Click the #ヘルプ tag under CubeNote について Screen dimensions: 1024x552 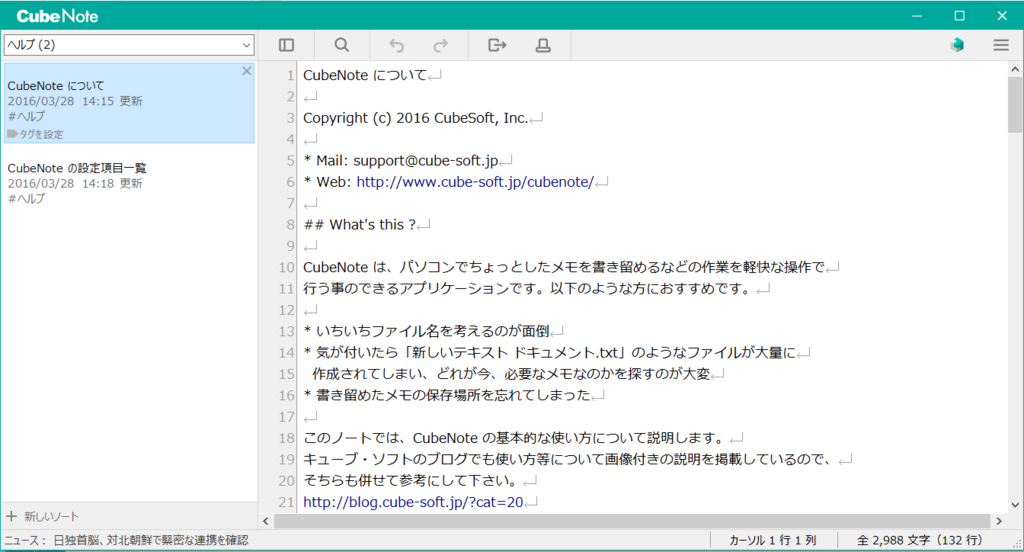click(x=26, y=116)
